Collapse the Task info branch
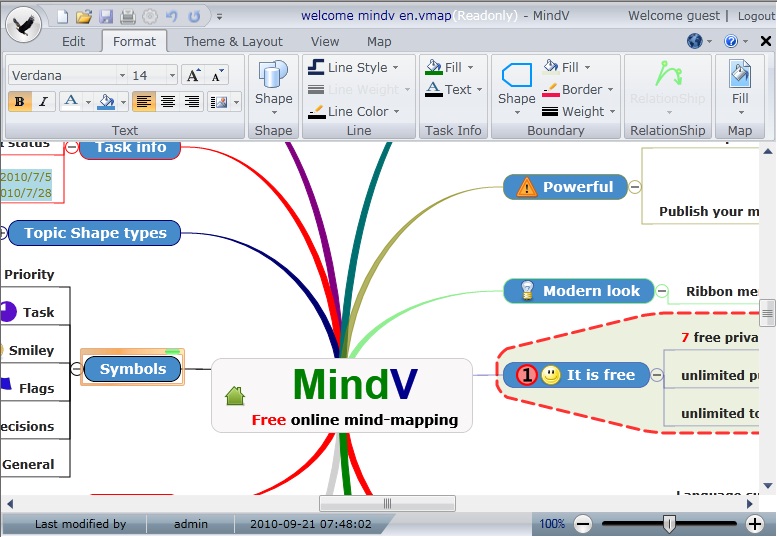The image size is (777, 537). tap(72, 147)
